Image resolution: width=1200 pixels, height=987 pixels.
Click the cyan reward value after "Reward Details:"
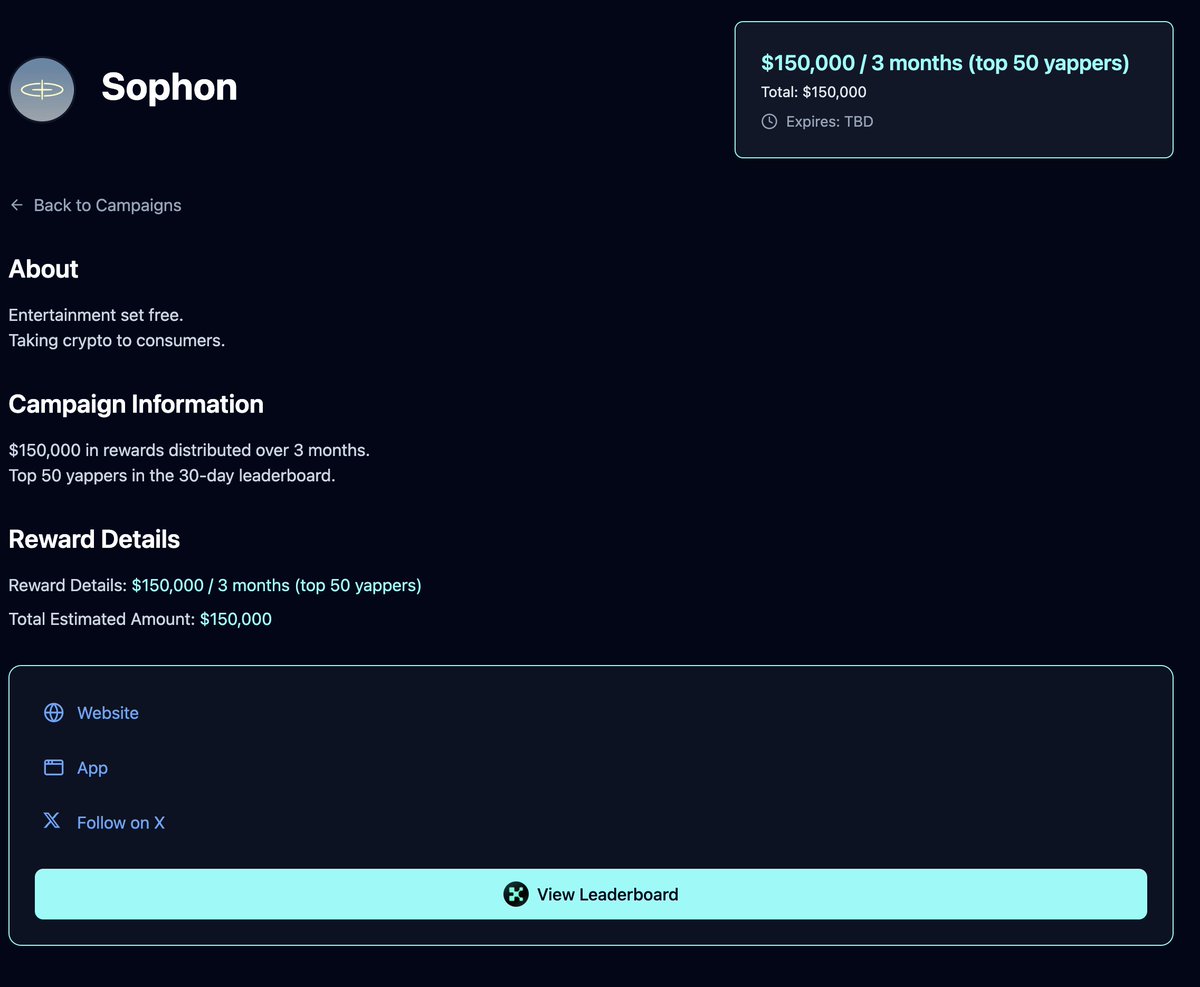point(277,586)
